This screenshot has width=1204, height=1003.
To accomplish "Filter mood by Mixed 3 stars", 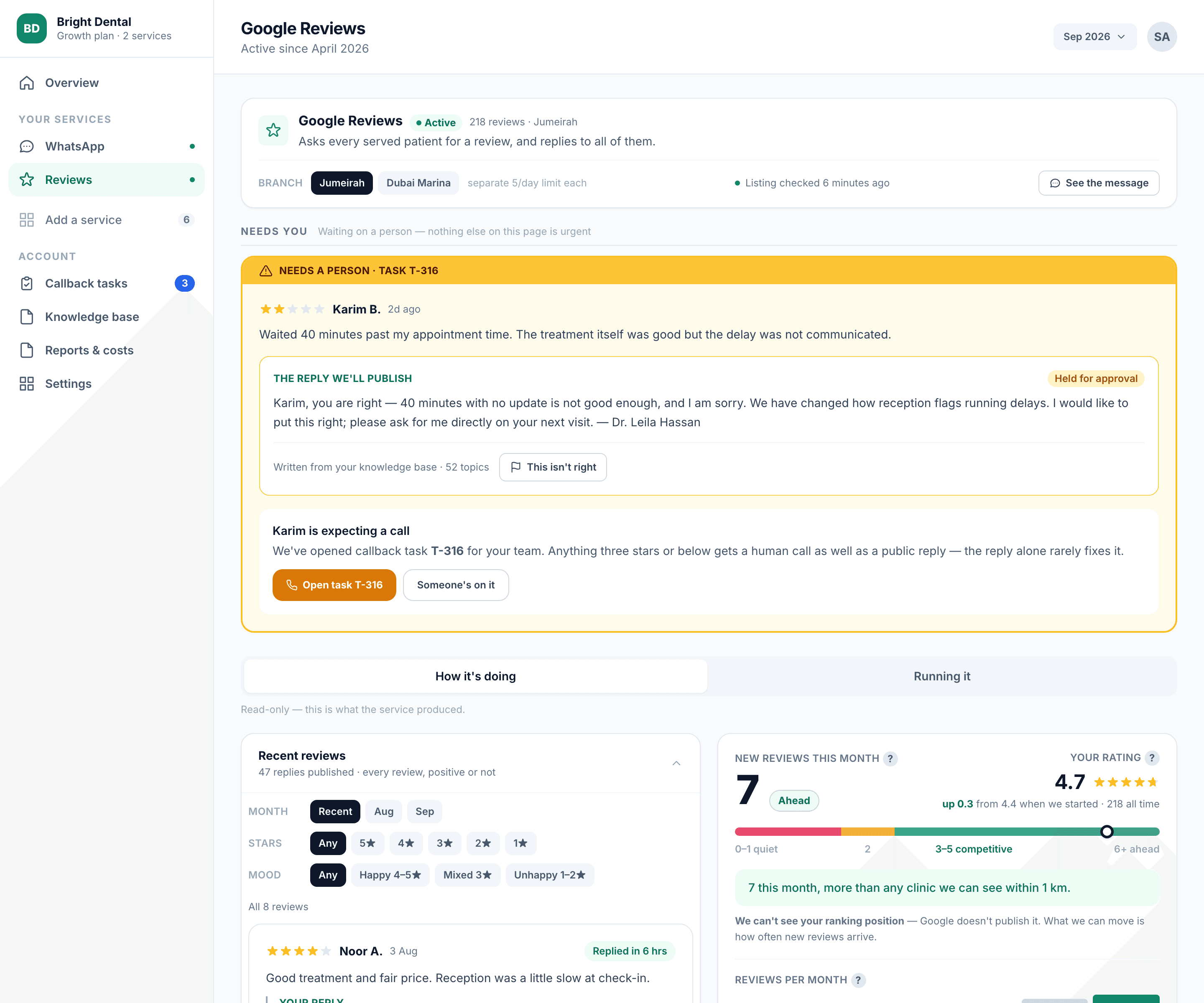I will point(468,875).
